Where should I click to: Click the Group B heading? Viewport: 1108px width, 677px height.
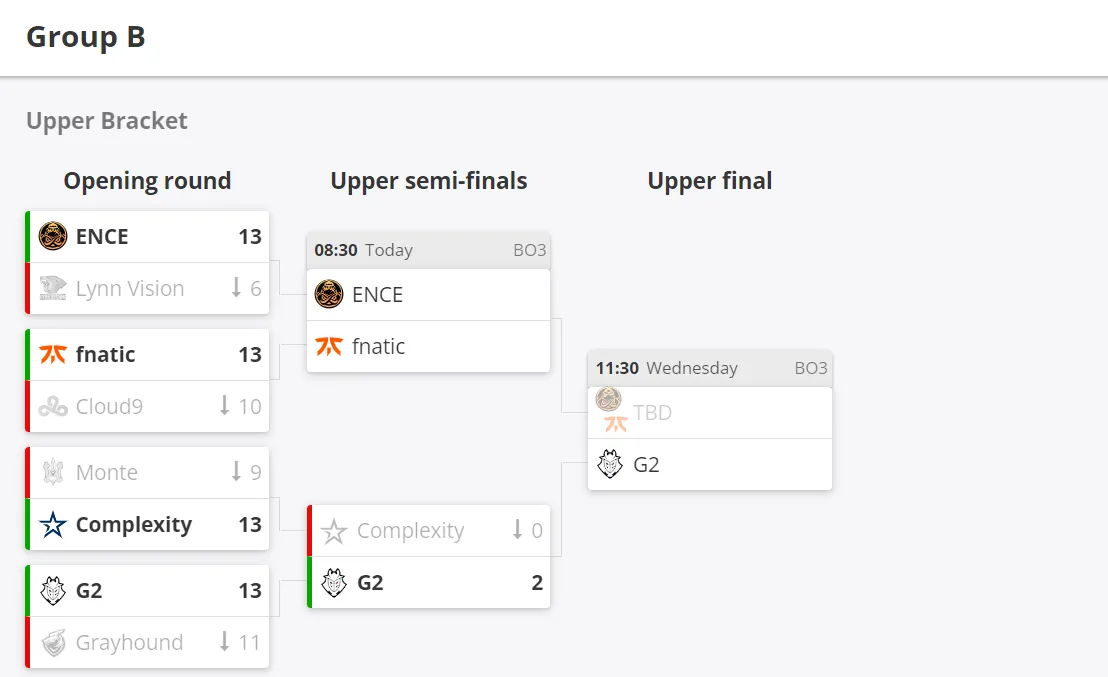pyautogui.click(x=86, y=37)
